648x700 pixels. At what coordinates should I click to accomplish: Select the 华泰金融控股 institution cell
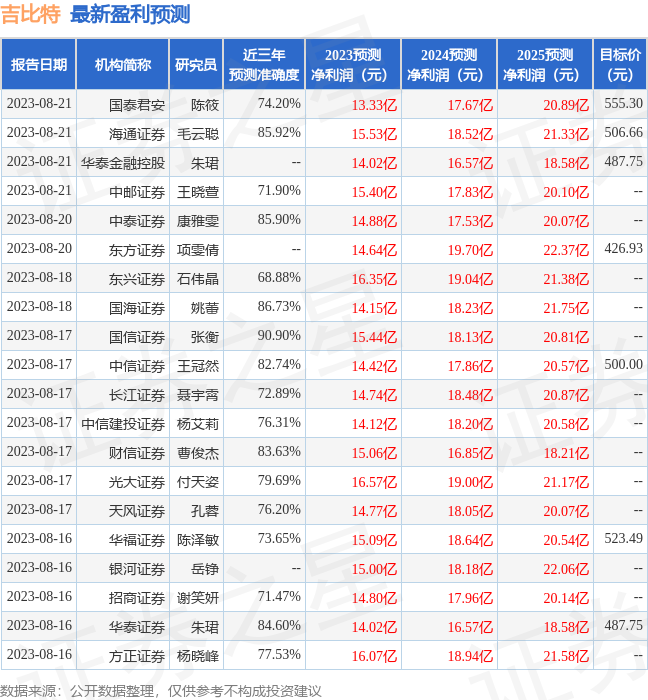(x=123, y=163)
